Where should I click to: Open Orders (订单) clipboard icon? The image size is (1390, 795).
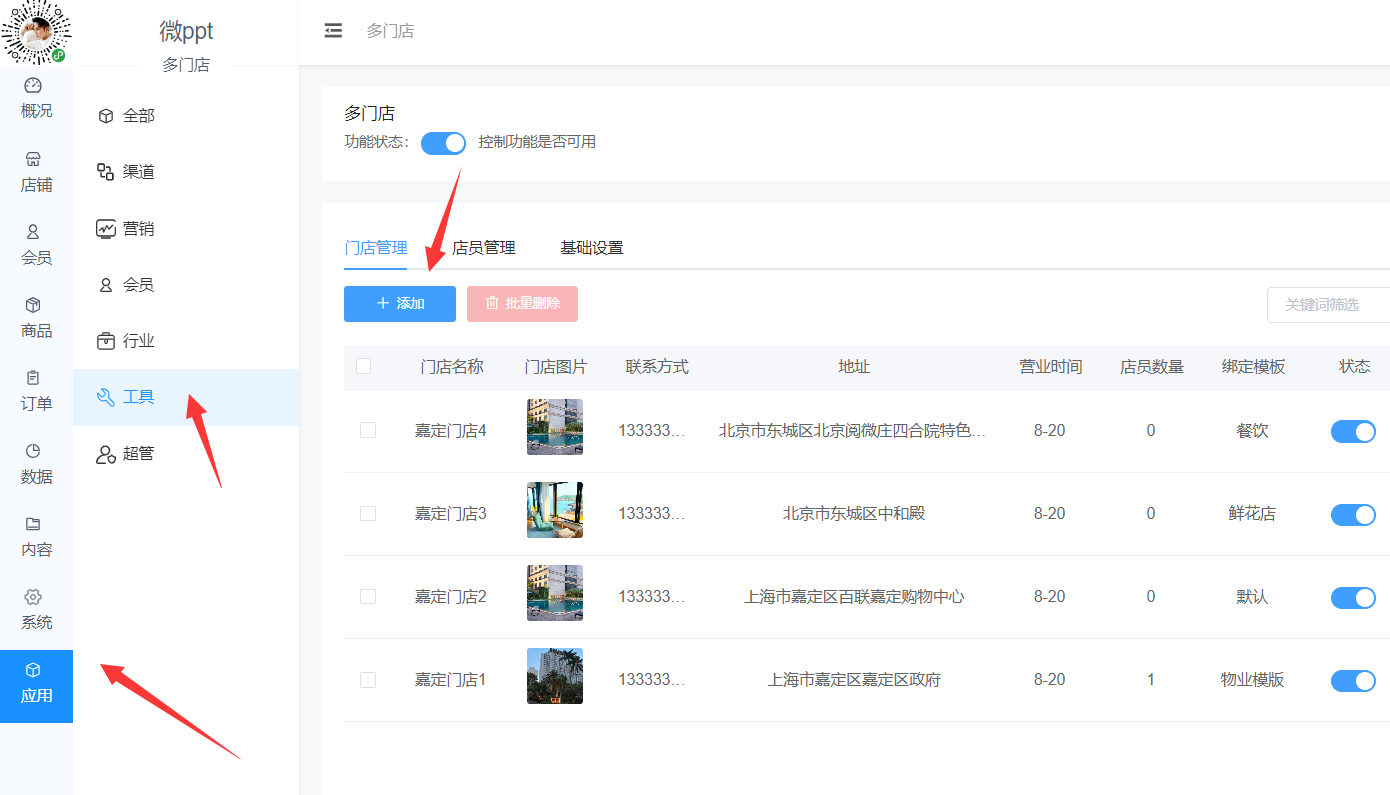(33, 378)
